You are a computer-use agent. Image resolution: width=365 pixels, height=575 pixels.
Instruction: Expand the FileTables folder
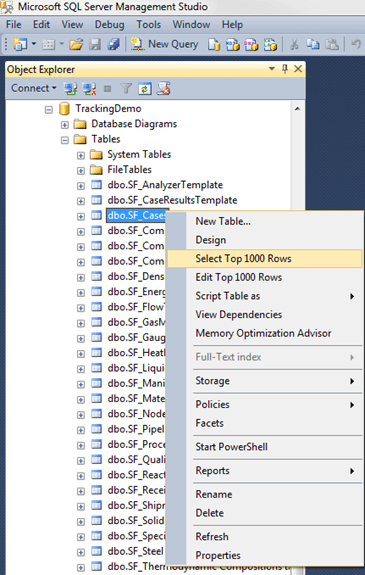80,171
